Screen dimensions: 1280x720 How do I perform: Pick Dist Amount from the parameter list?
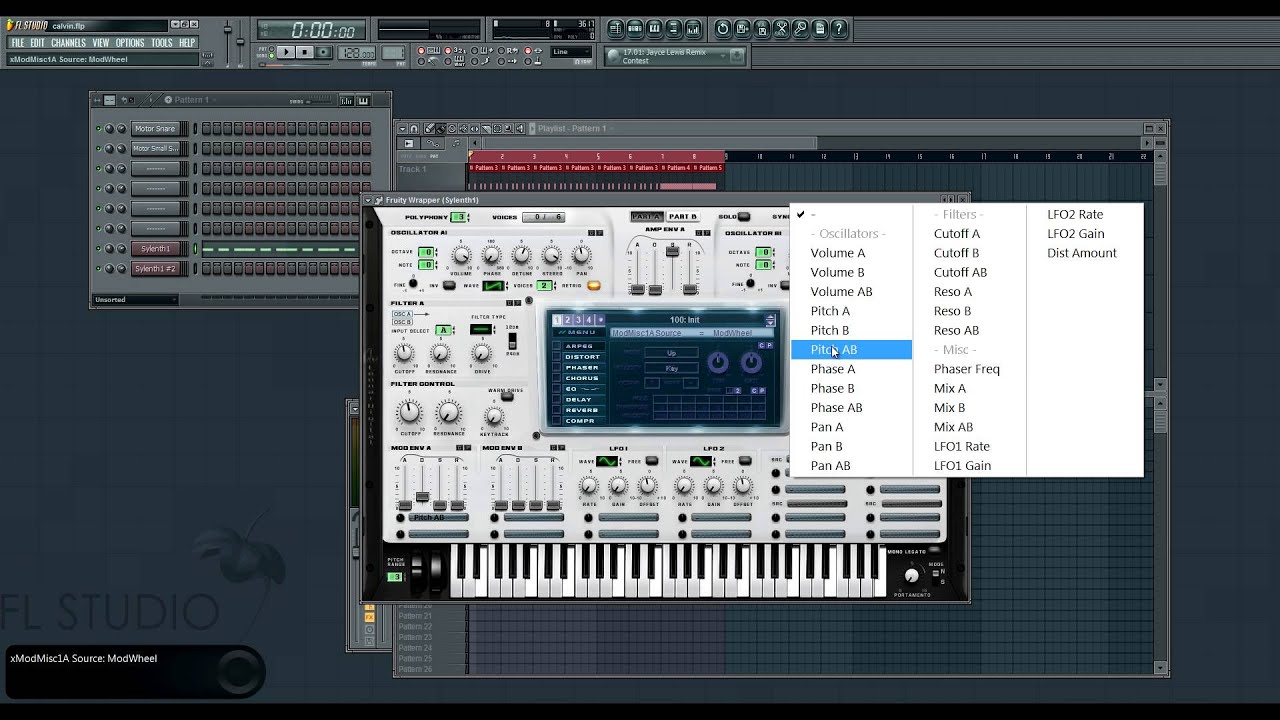point(1082,253)
